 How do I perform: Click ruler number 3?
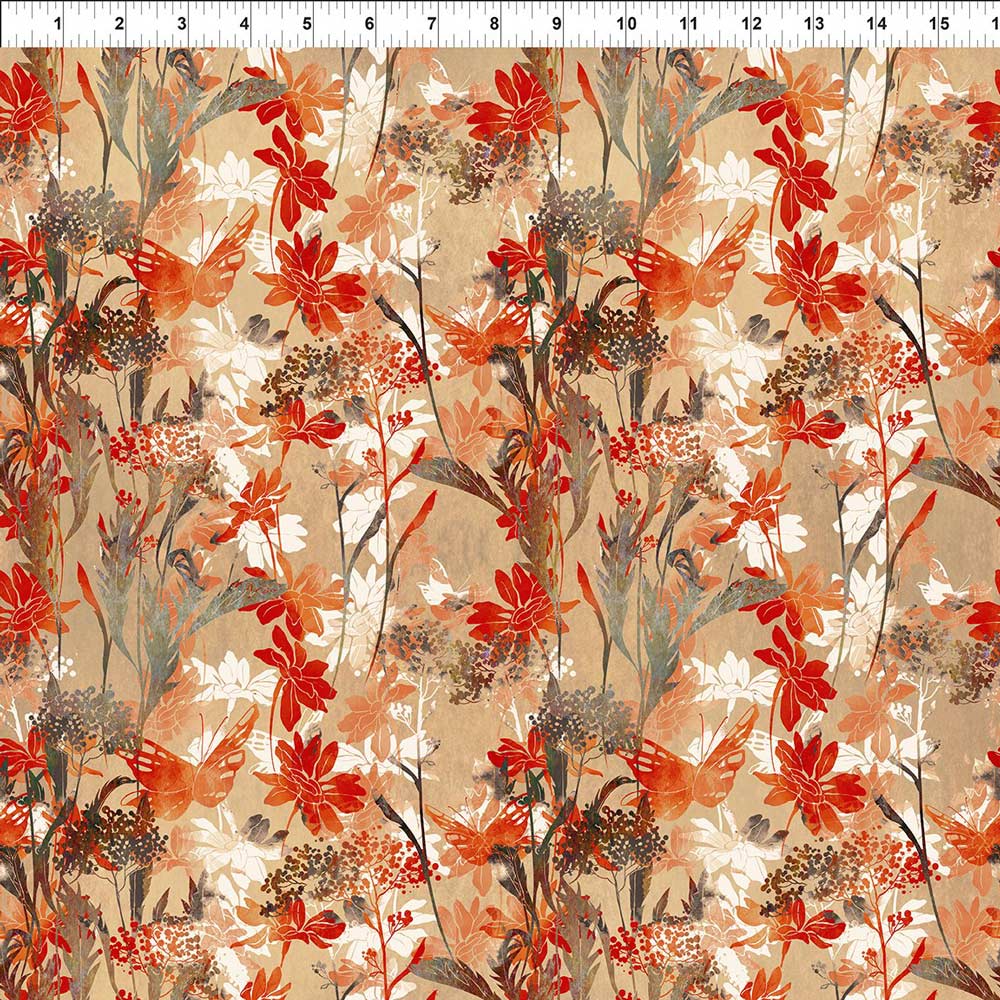click(182, 23)
